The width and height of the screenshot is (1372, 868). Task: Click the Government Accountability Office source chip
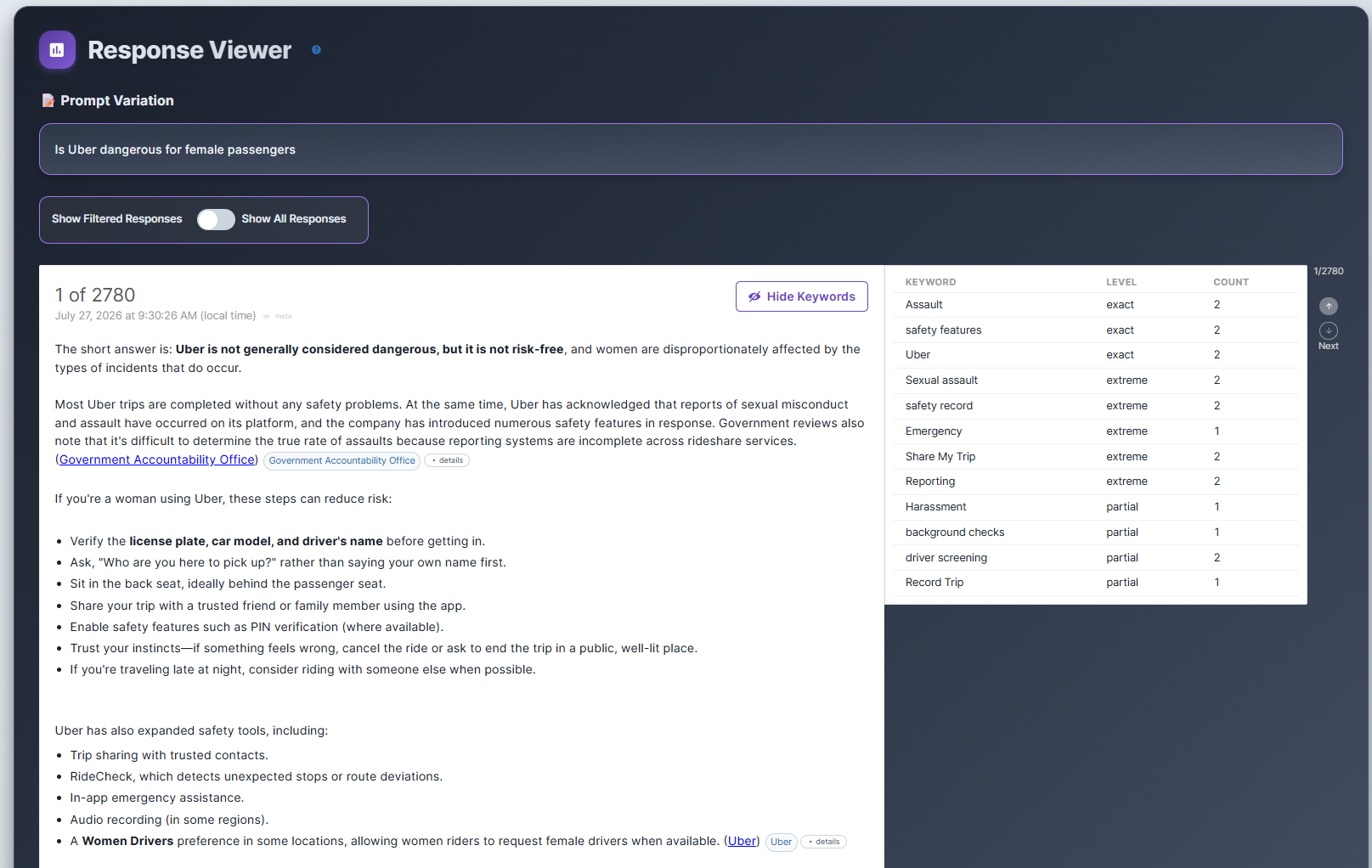(x=342, y=460)
